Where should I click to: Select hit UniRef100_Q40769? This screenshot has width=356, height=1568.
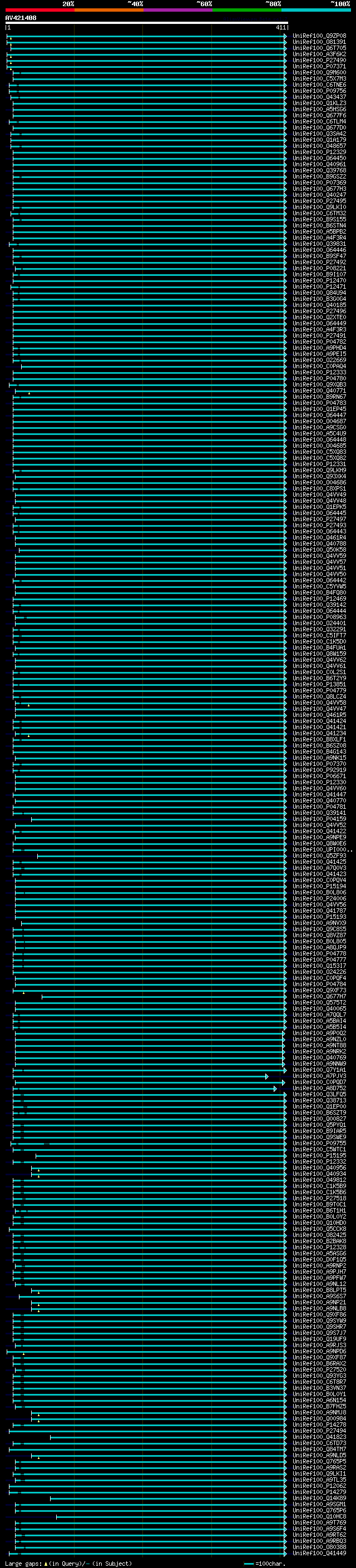[x=319, y=1057]
